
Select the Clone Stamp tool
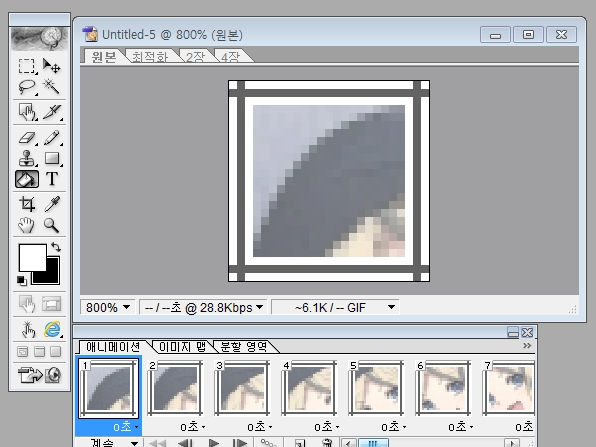point(27,158)
